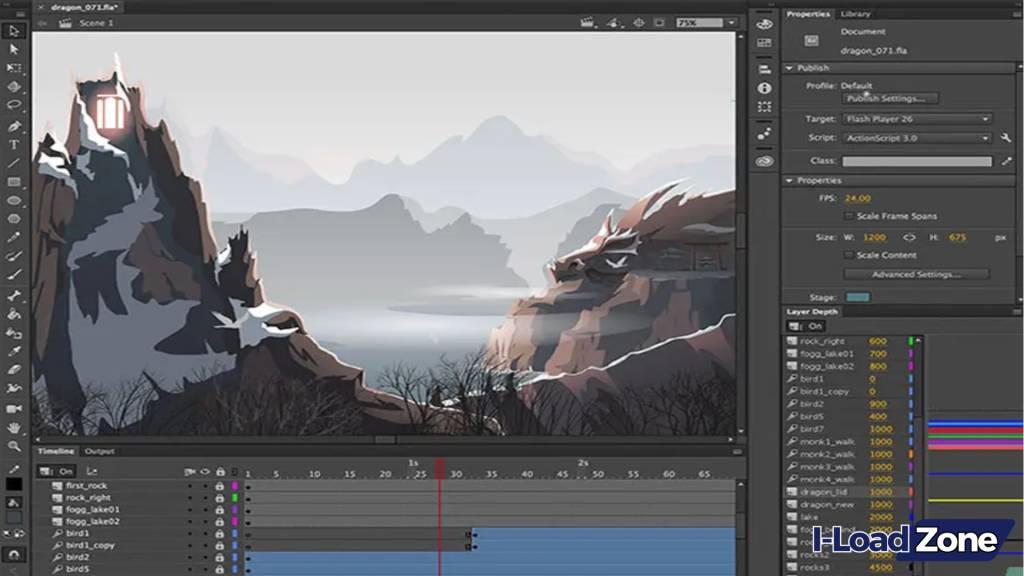This screenshot has height=576, width=1024.
Task: Open the Target dropdown showing Flash Player 26
Action: pos(917,118)
